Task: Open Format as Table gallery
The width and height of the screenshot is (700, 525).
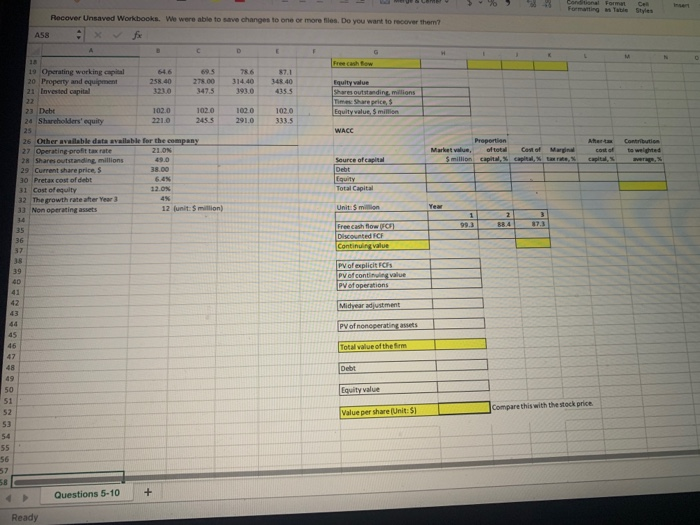Action: coord(616,6)
